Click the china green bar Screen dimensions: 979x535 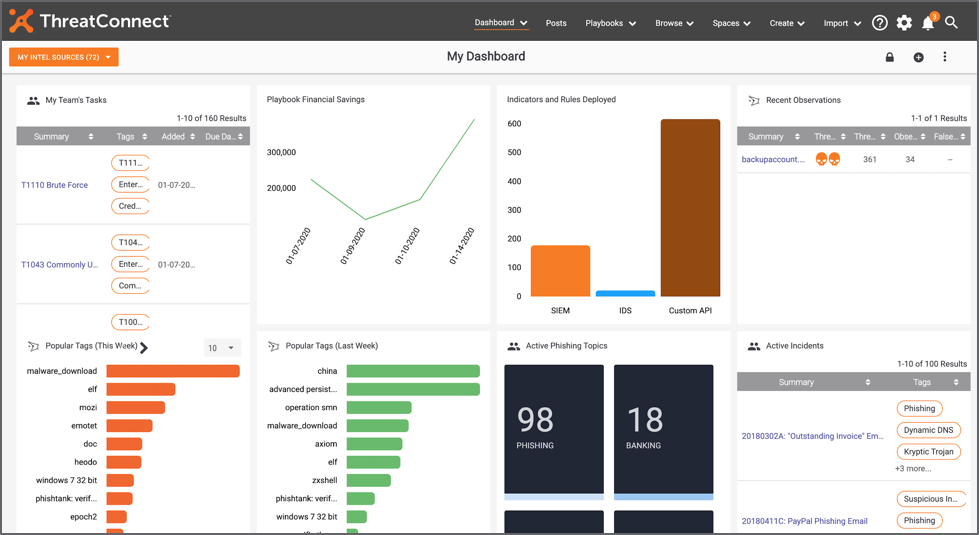(413, 371)
